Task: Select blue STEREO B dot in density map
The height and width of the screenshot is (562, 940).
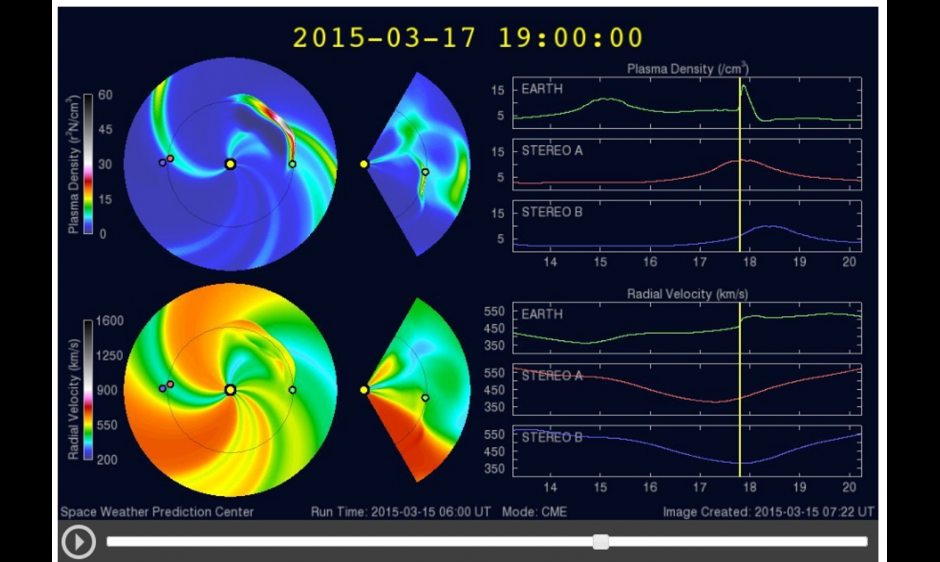Action: coord(162,162)
